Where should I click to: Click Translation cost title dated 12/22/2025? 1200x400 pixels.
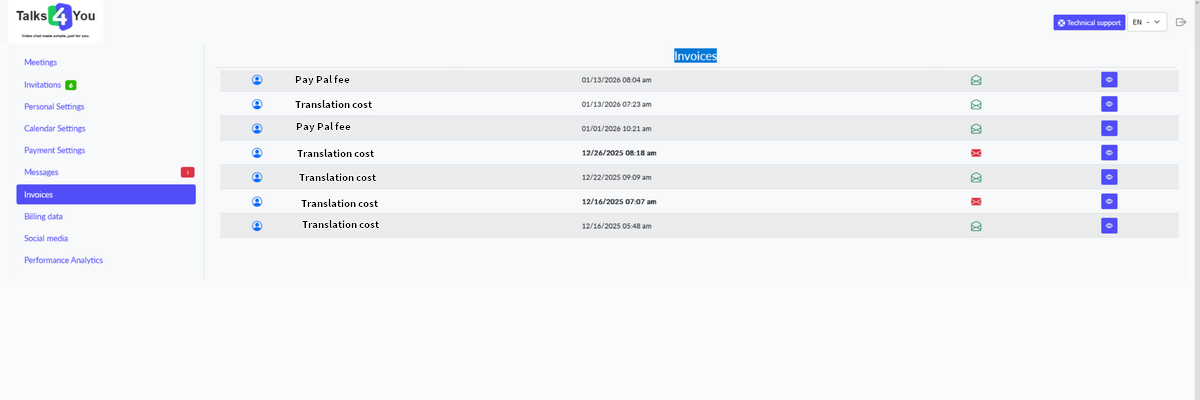point(337,177)
